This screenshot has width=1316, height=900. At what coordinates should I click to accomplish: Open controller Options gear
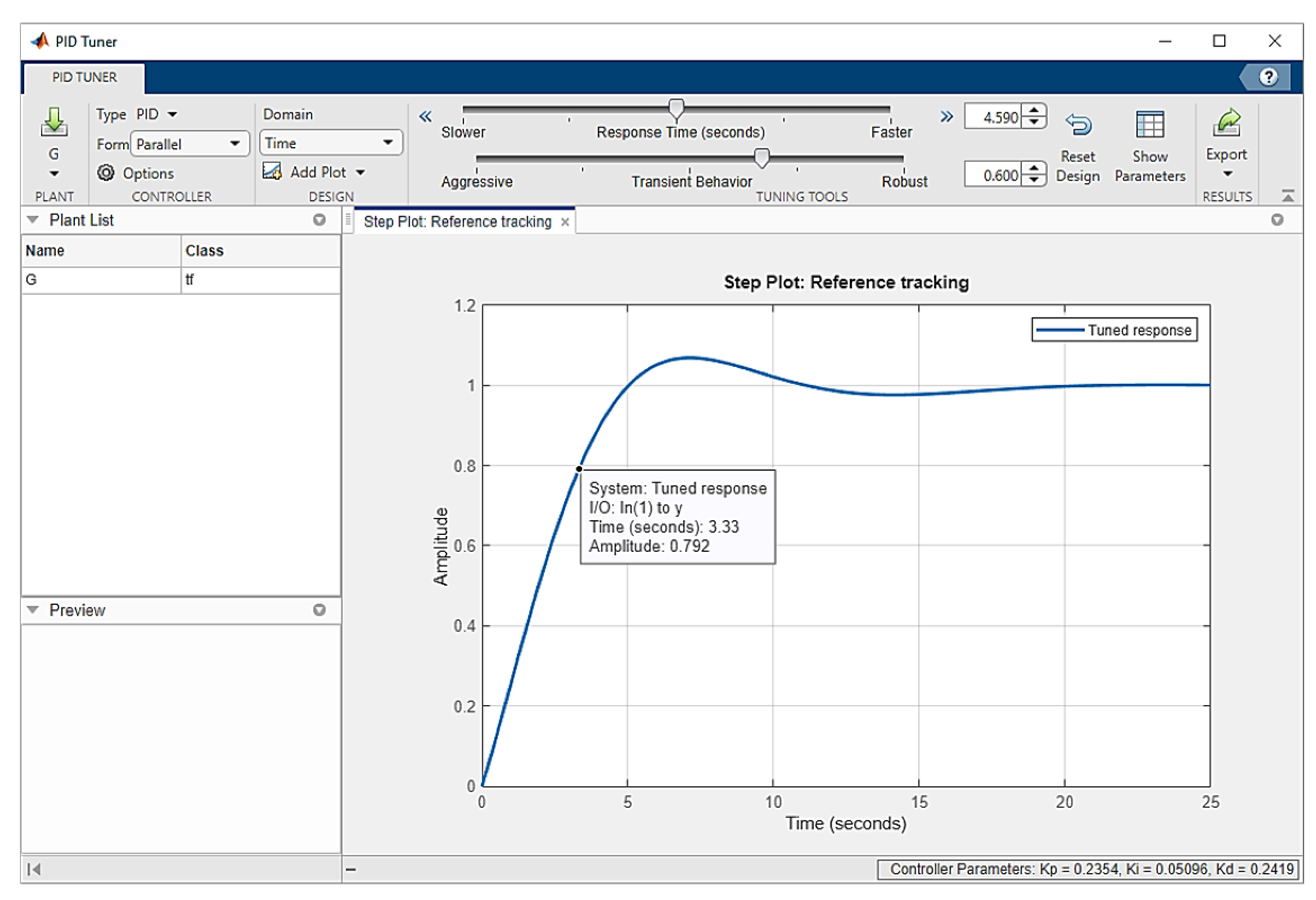pyautogui.click(x=106, y=173)
